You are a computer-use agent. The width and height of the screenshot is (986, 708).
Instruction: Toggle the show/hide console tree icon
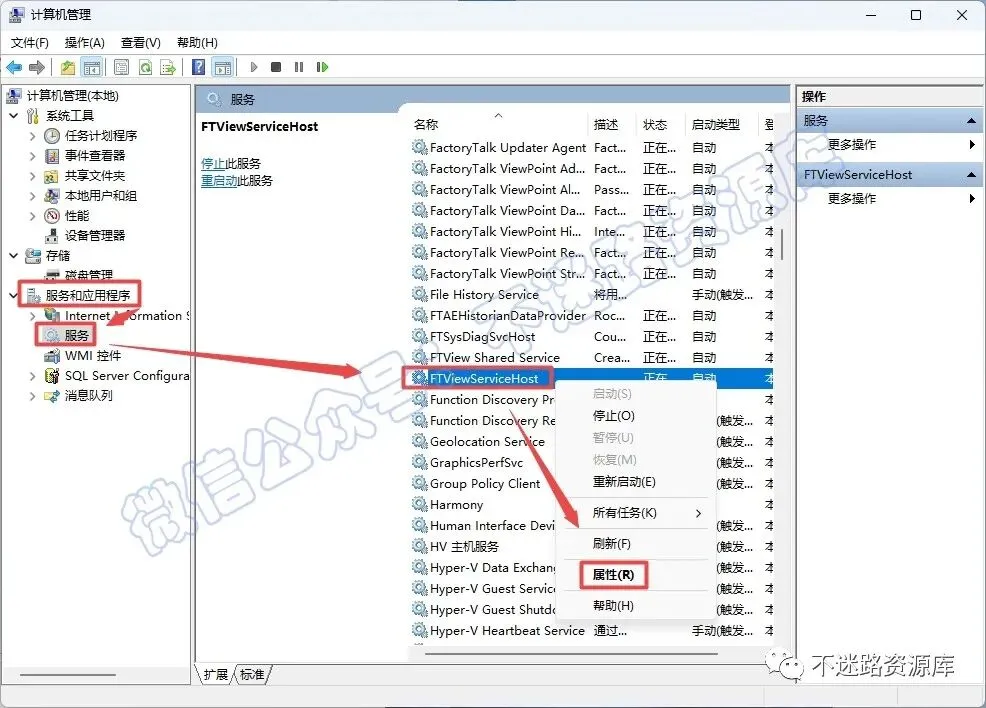point(92,67)
